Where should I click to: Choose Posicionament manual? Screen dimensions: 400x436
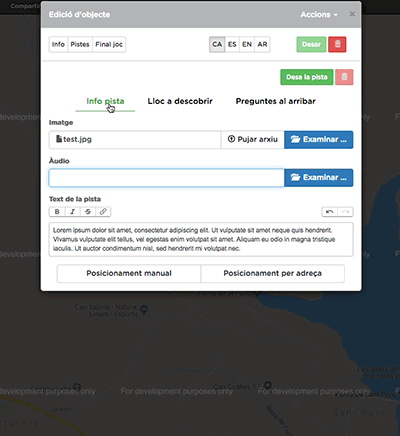tap(129, 273)
